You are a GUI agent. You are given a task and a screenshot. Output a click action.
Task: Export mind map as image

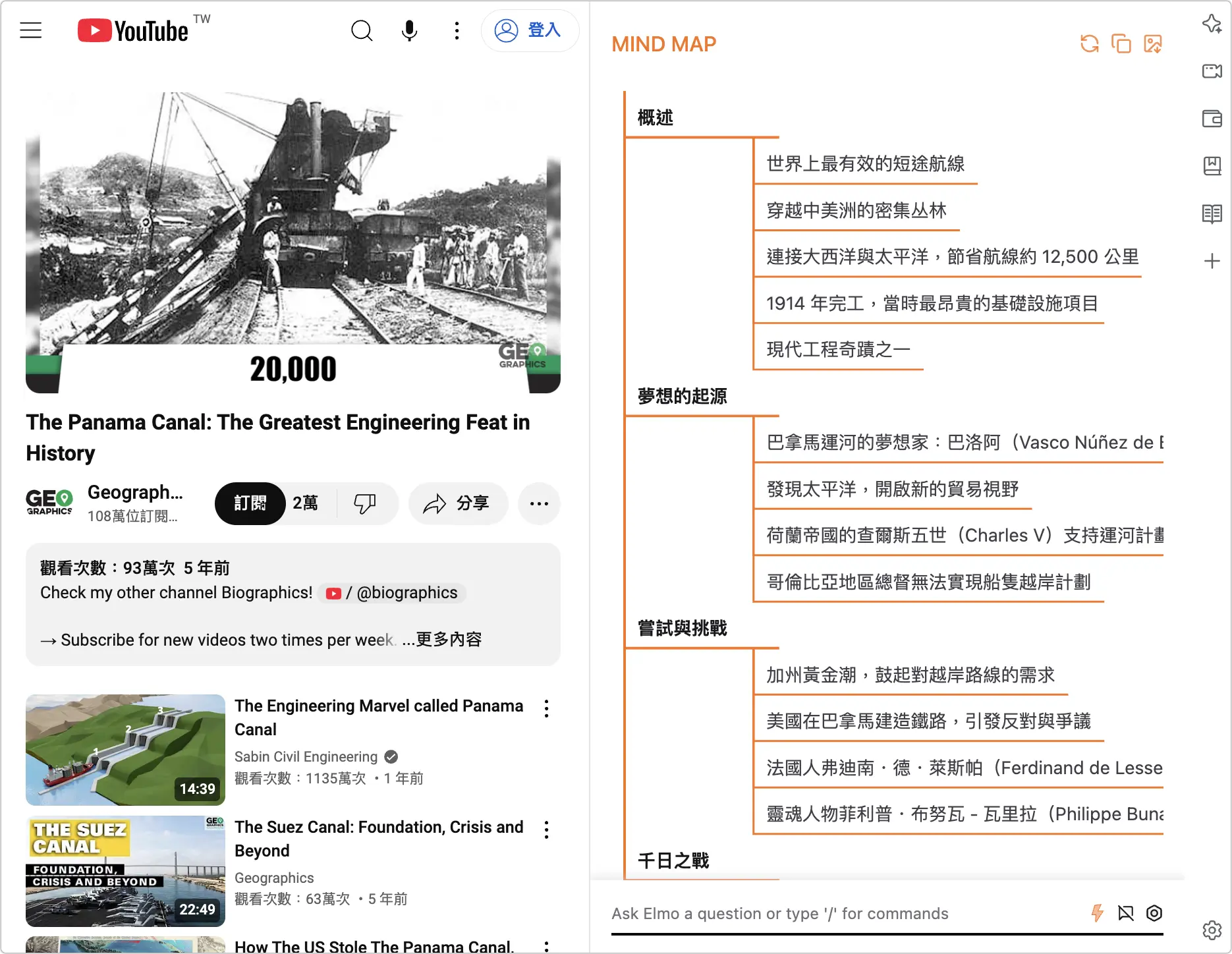(1153, 44)
